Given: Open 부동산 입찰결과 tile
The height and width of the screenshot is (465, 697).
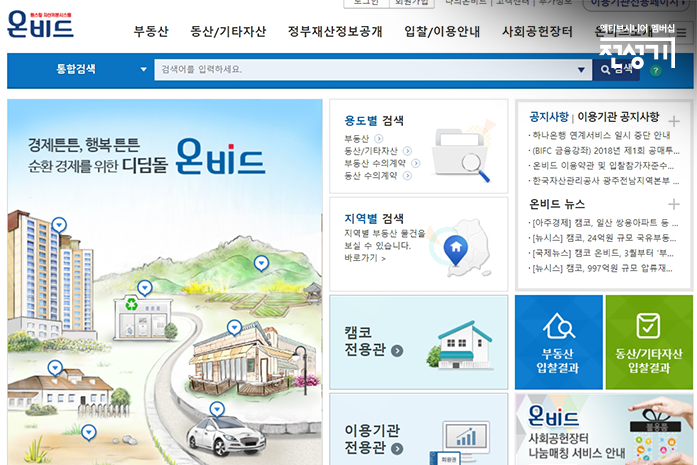Looking at the screenshot, I should 559,342.
